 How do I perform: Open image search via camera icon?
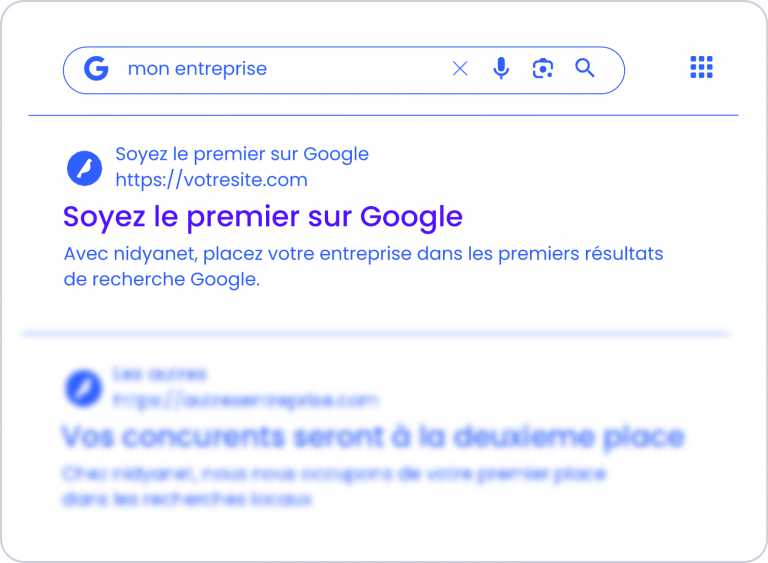543,69
